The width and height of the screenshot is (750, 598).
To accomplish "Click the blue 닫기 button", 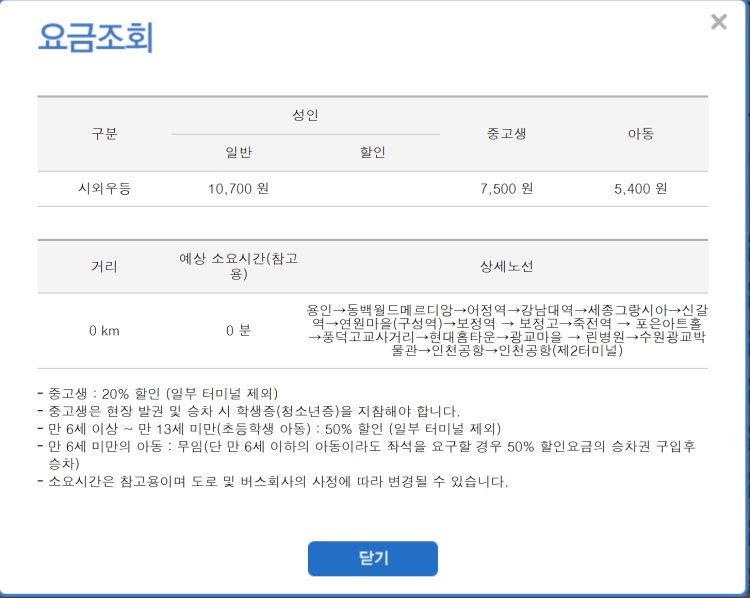I will pos(372,558).
